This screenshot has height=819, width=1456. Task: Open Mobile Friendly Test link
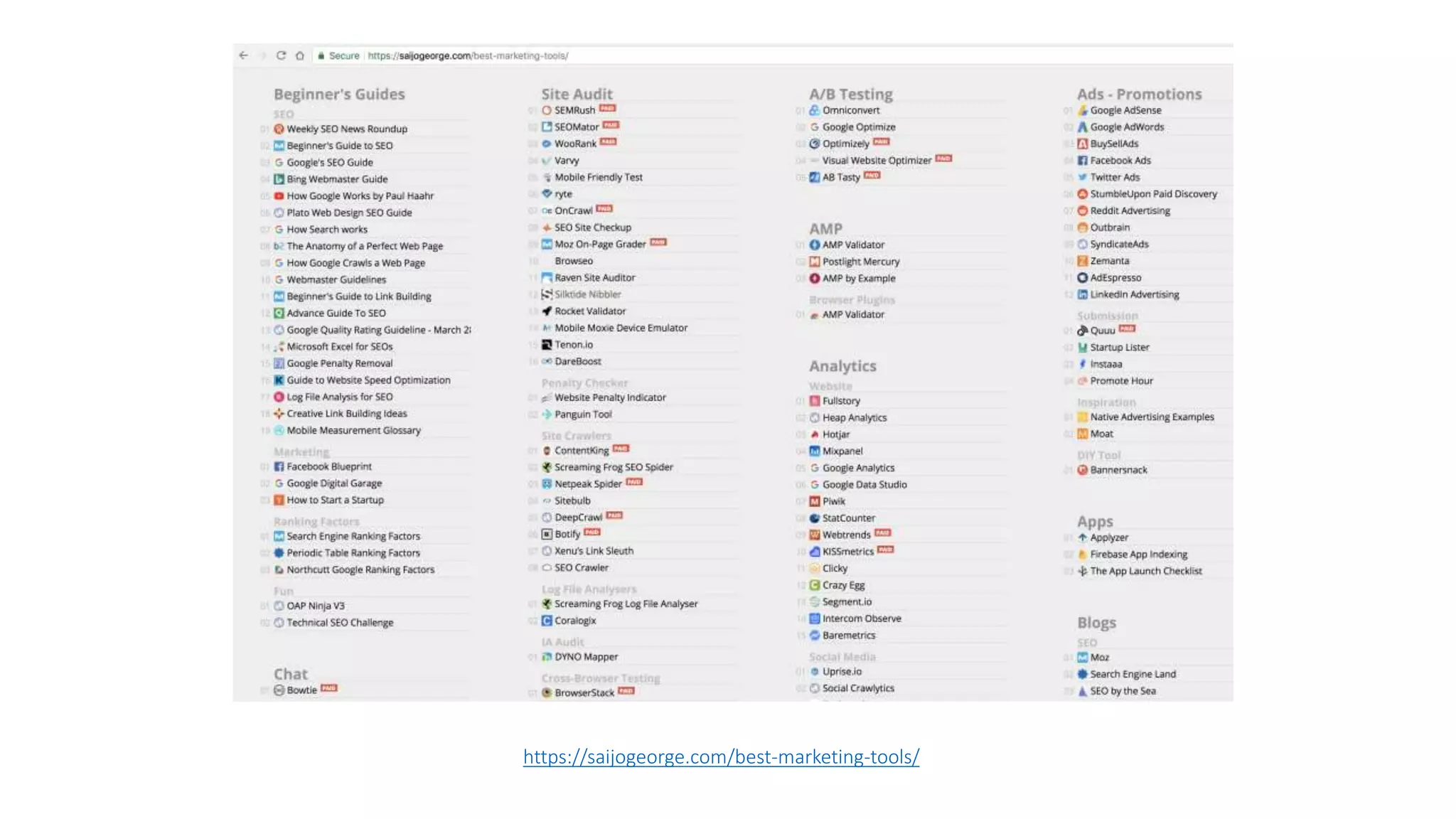[x=599, y=177]
